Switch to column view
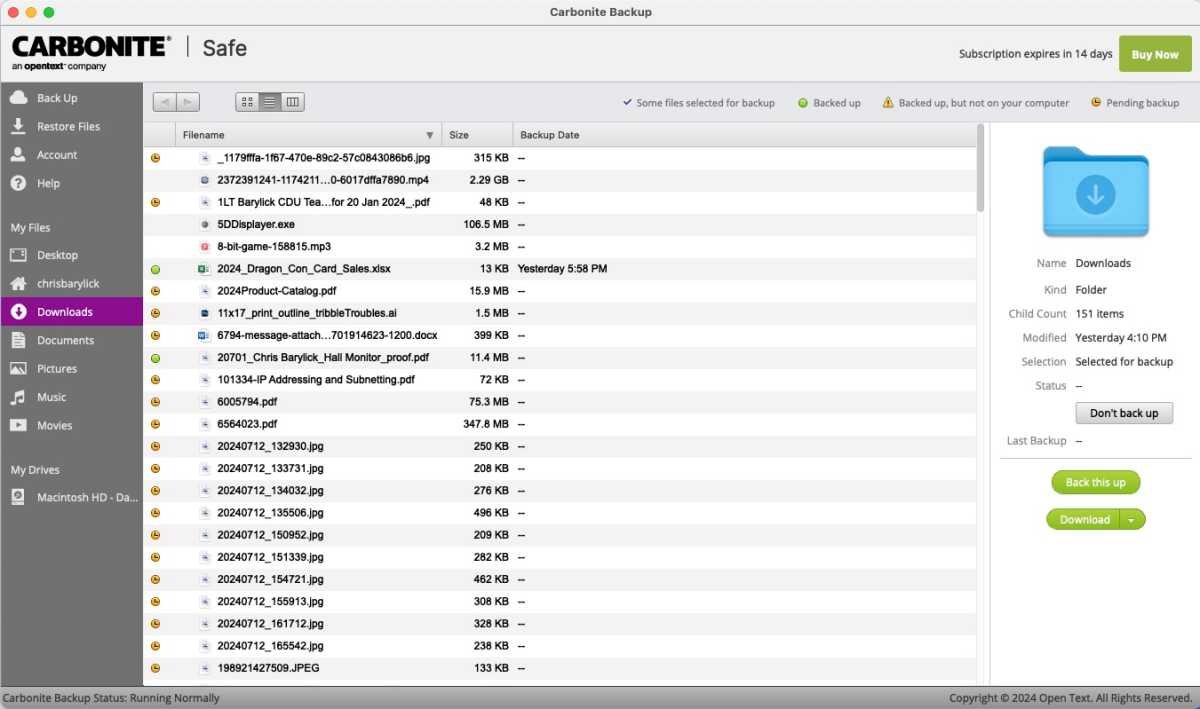The height and width of the screenshot is (709, 1200). [x=293, y=102]
